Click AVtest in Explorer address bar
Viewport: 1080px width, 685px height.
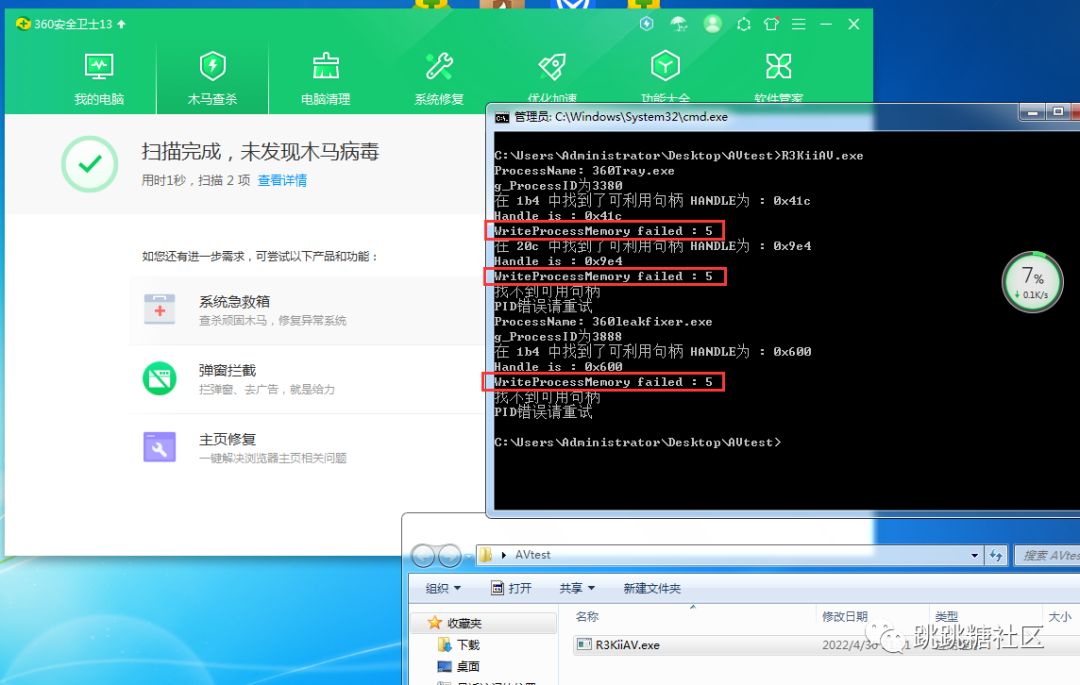[532, 555]
